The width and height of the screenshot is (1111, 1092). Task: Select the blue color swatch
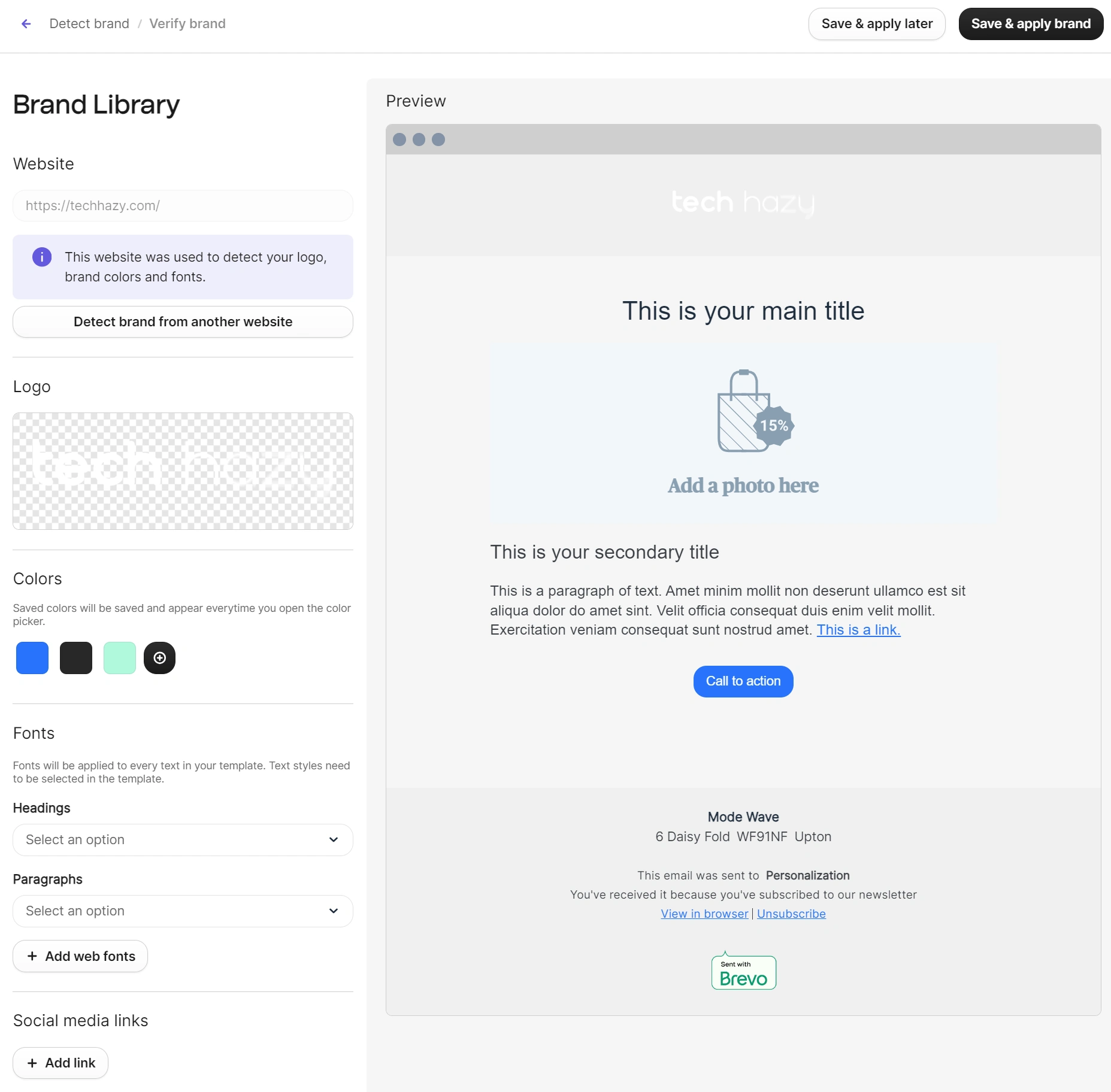32,658
